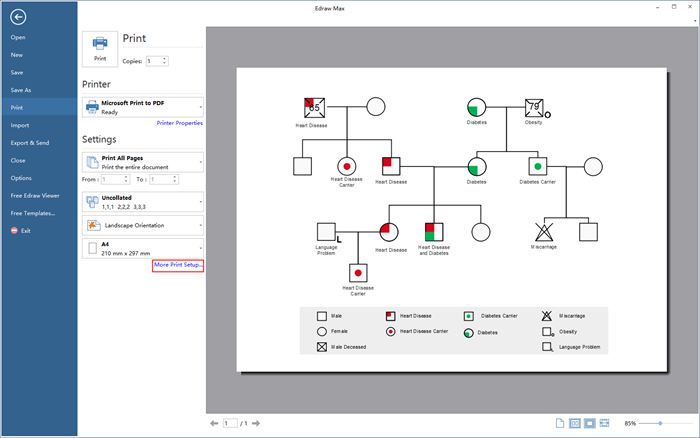This screenshot has height=438, width=700.
Task: Select the single page view icon
Action: click(560, 424)
